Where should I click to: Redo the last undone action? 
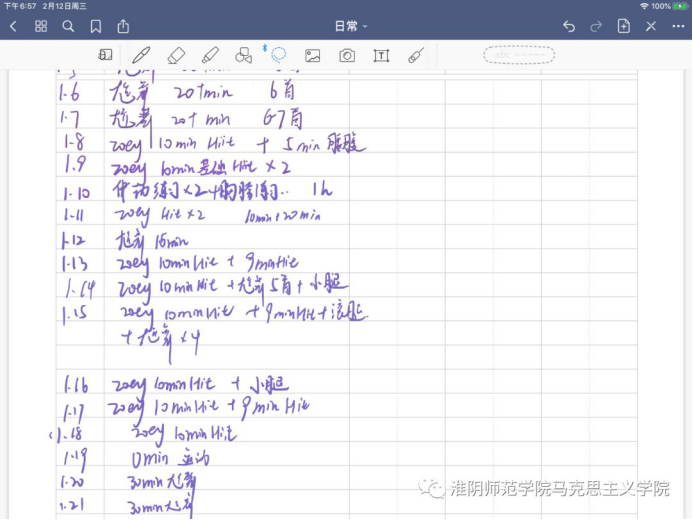[x=597, y=26]
